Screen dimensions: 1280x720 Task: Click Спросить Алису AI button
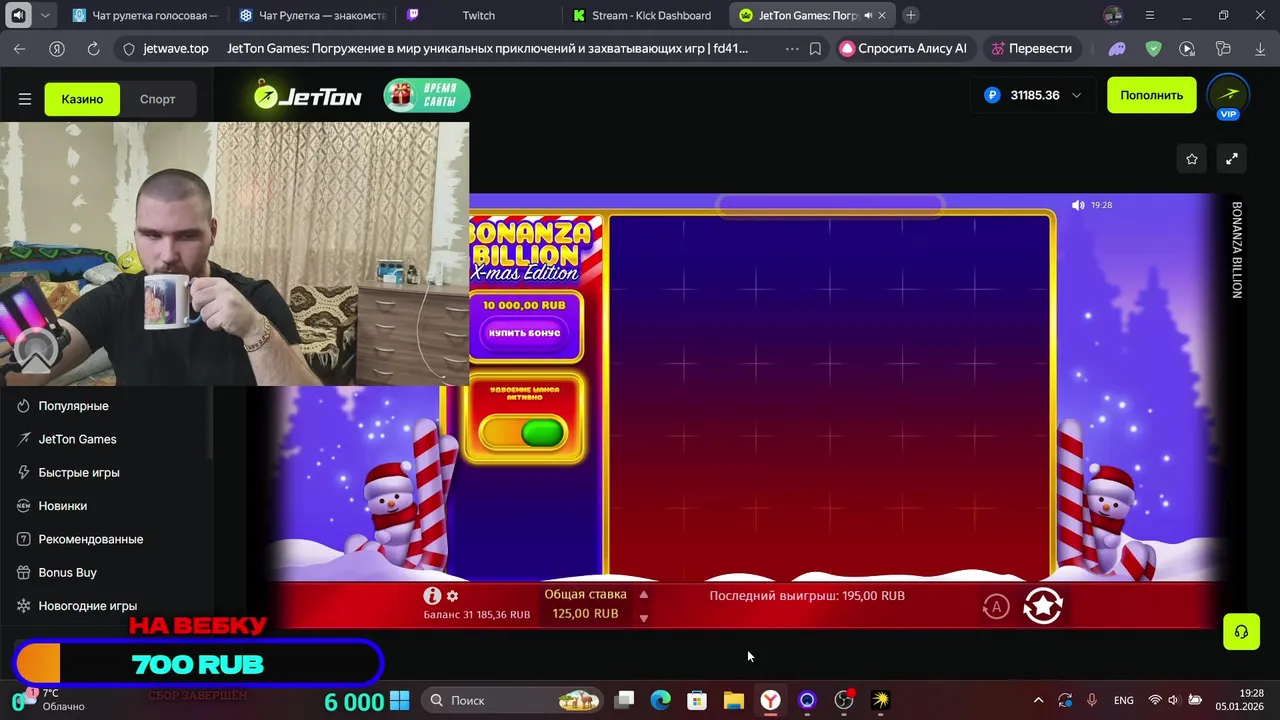(x=904, y=48)
